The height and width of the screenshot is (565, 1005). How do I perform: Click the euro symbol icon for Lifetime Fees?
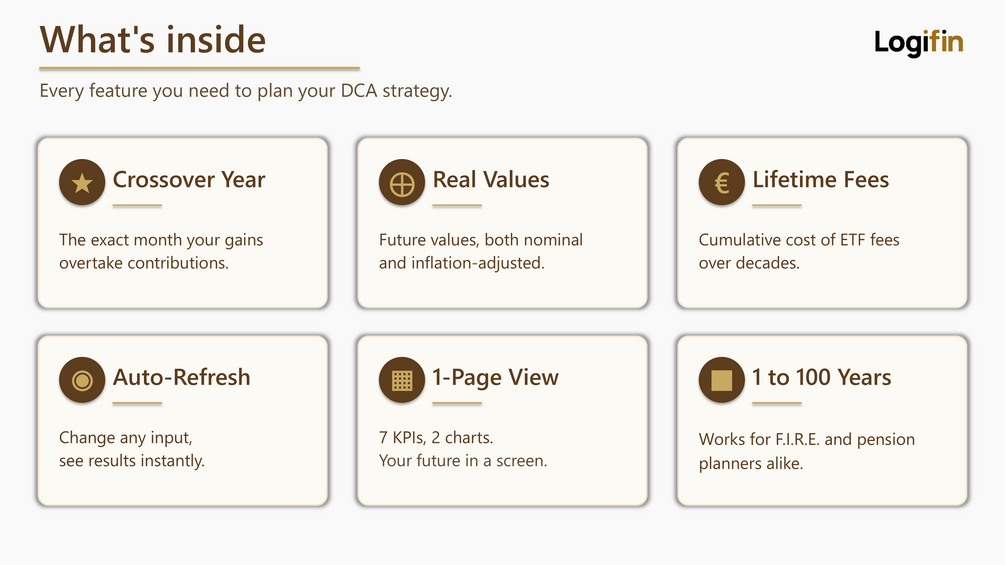click(722, 183)
